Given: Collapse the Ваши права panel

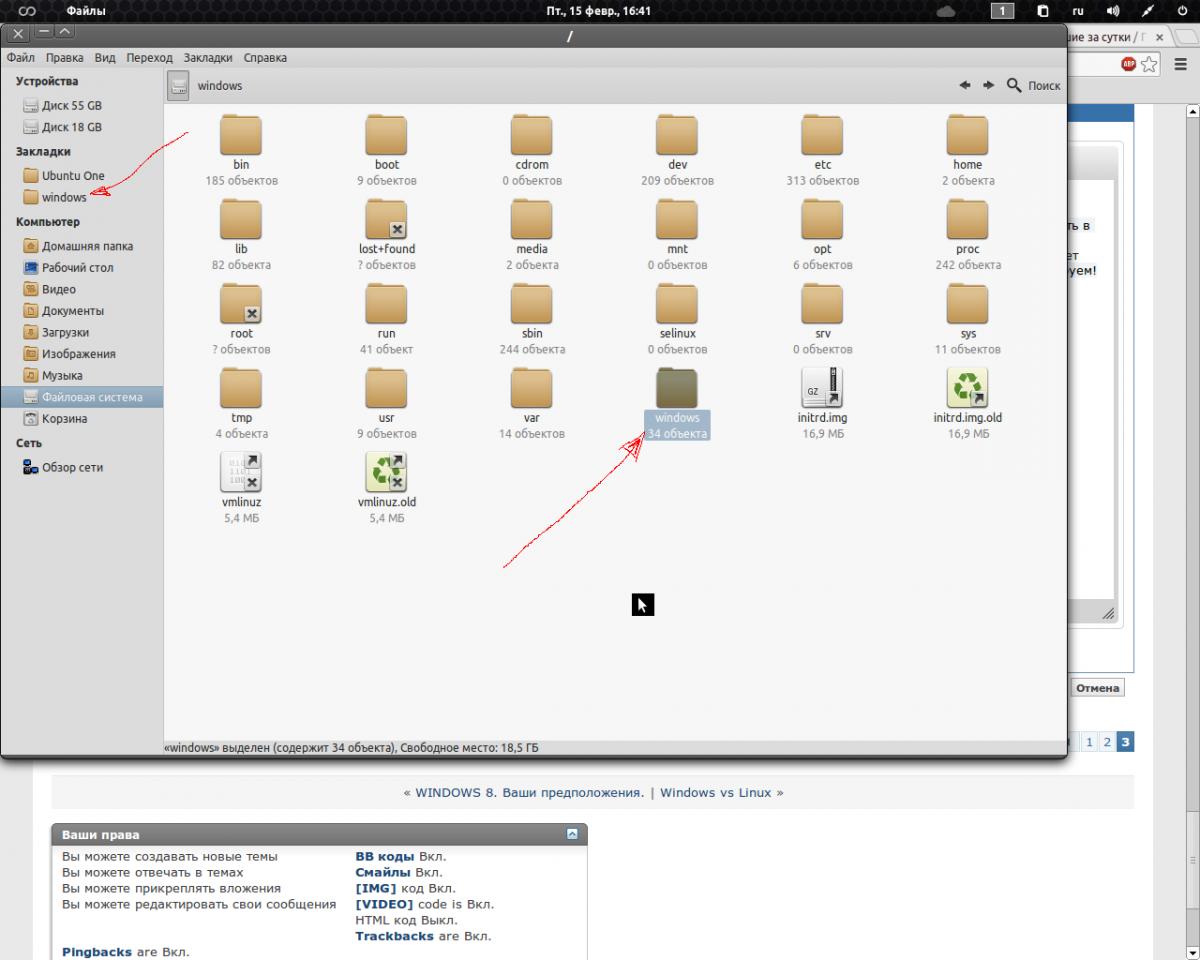Looking at the screenshot, I should pos(572,834).
